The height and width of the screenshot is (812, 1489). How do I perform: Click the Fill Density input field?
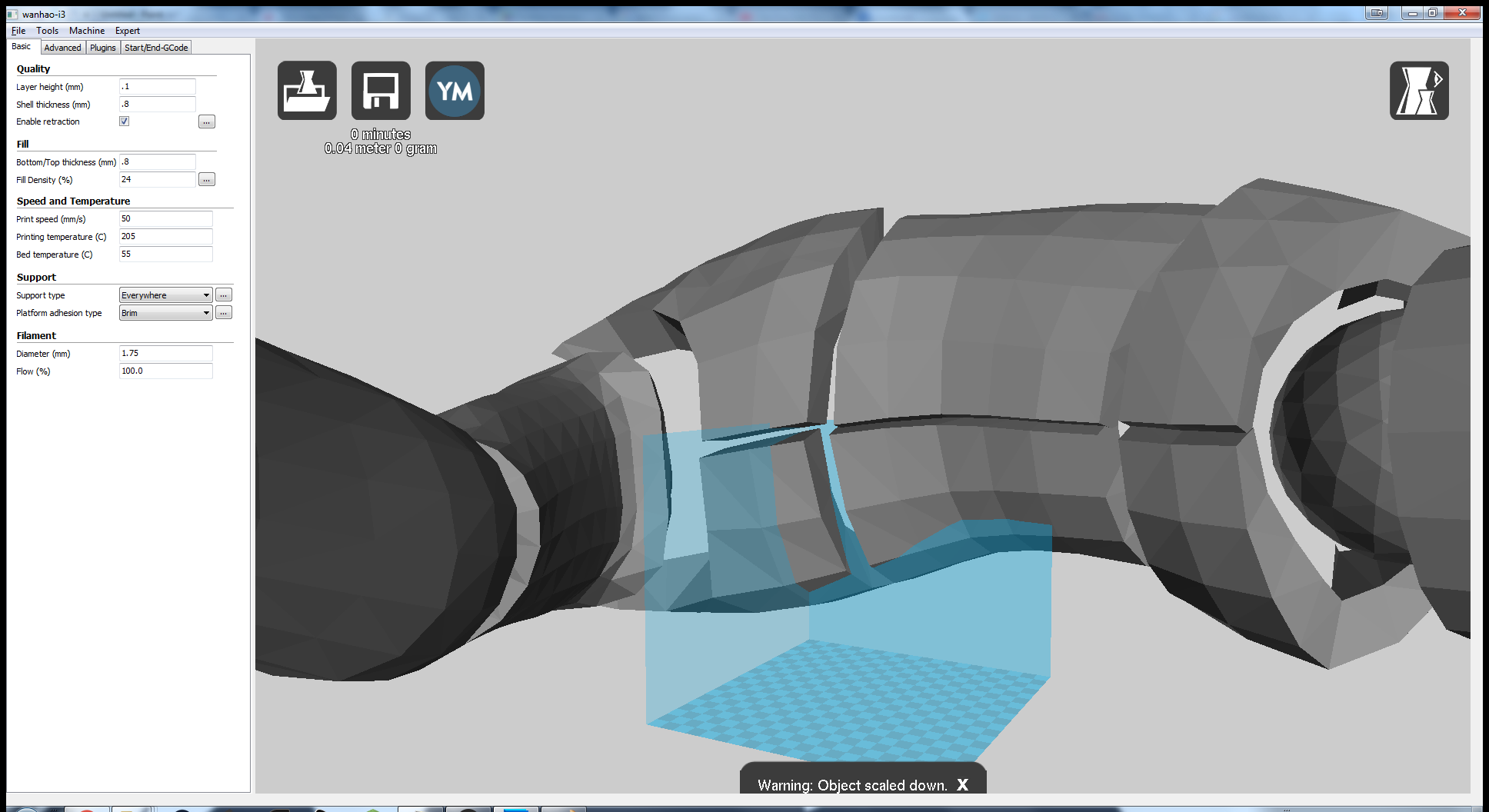coord(158,179)
